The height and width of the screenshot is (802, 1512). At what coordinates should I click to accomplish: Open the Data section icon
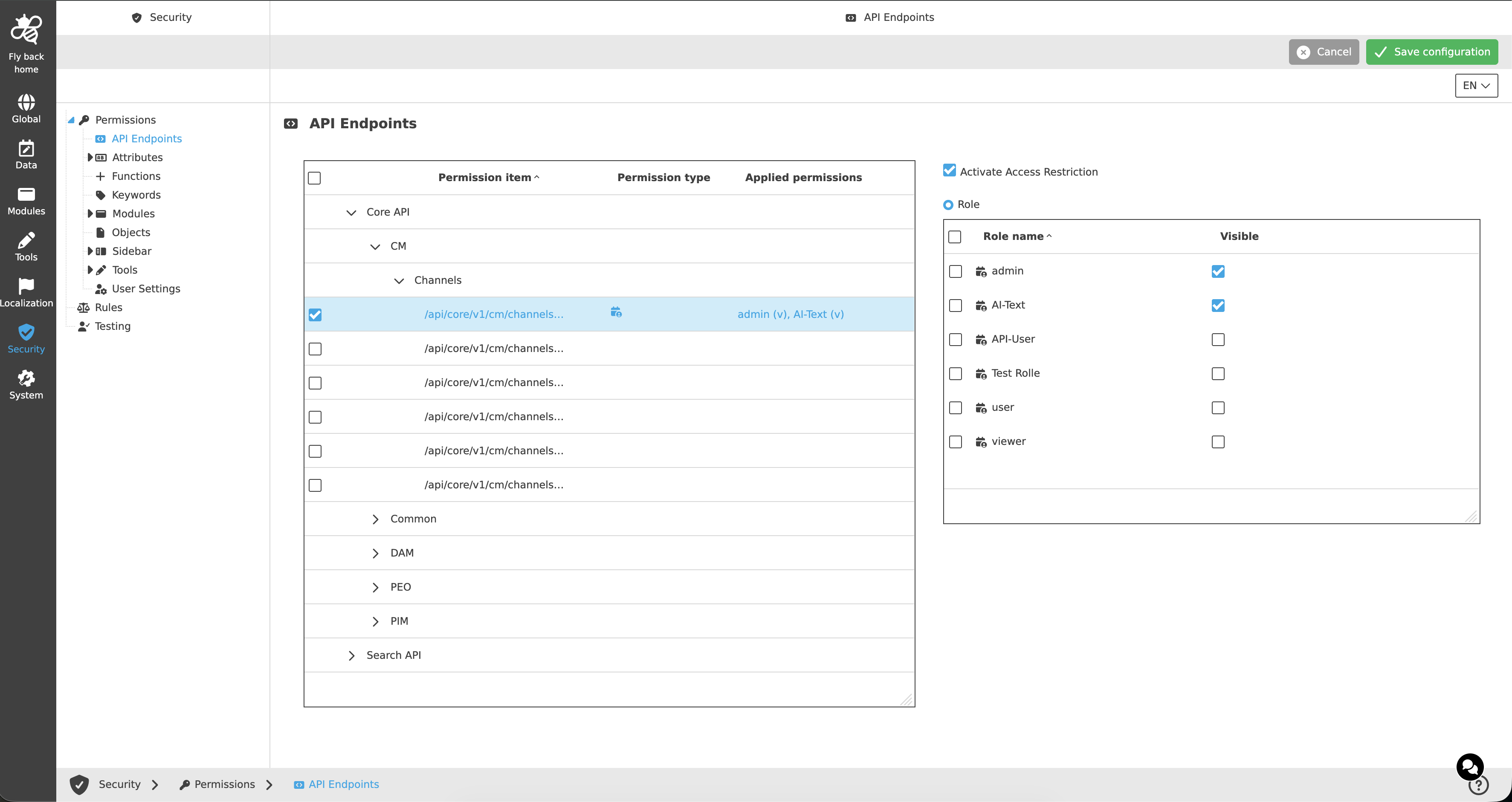click(x=26, y=148)
